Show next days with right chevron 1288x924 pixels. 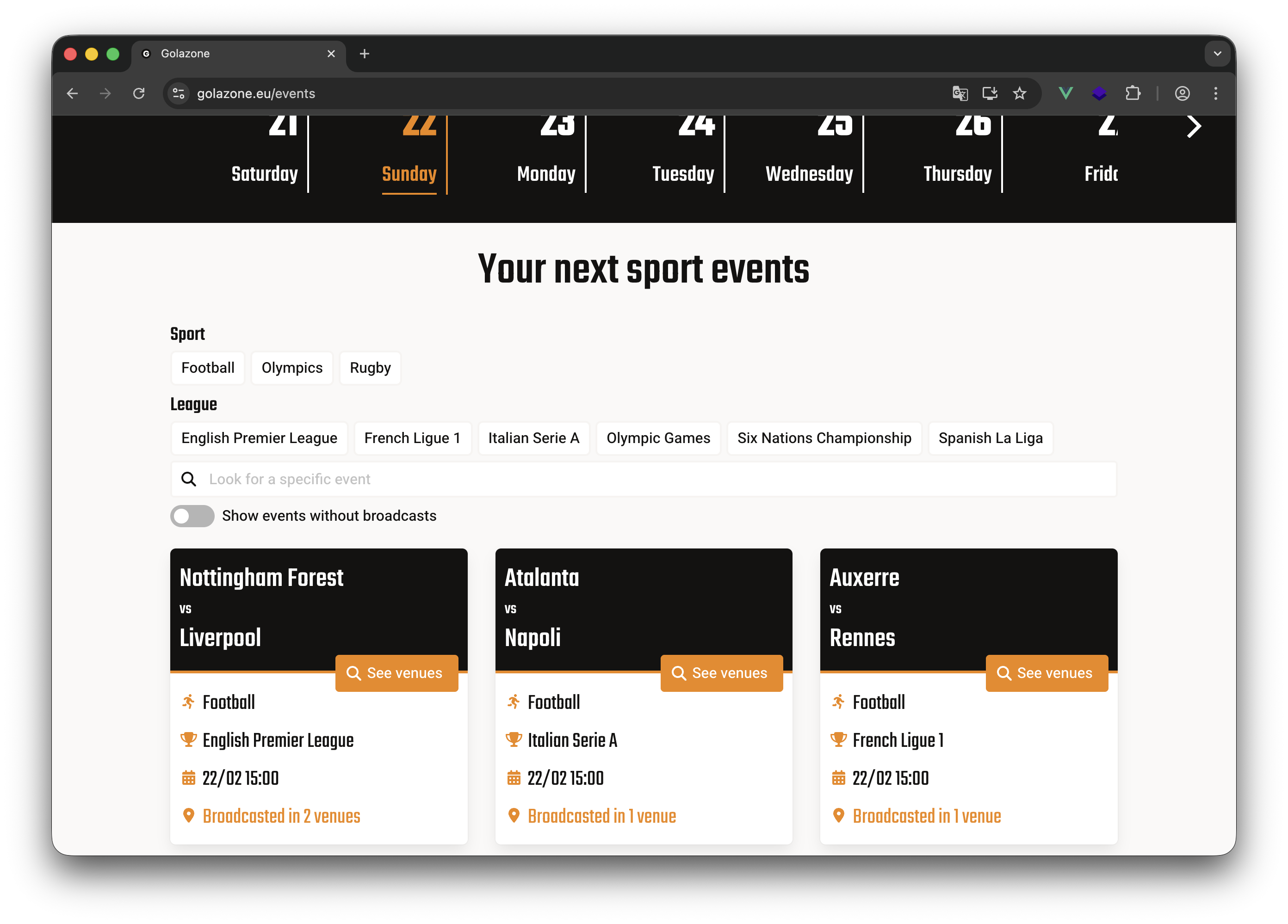pyautogui.click(x=1194, y=126)
